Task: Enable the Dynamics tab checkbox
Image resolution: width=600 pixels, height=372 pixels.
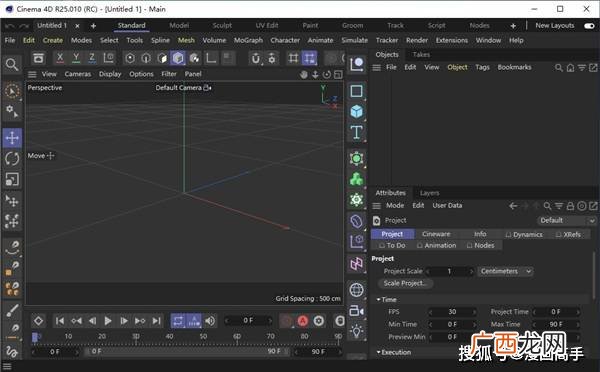Action: [508, 235]
